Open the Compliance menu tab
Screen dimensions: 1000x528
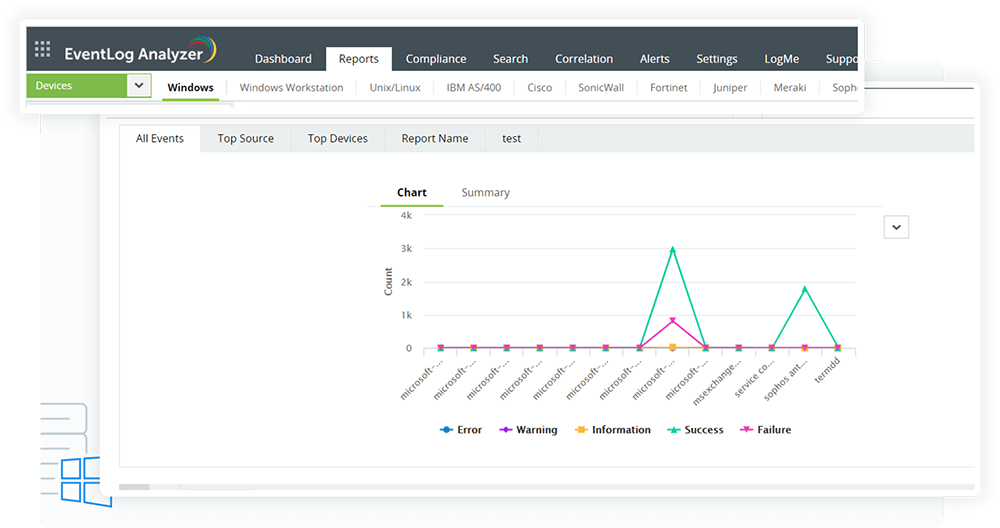[436, 59]
